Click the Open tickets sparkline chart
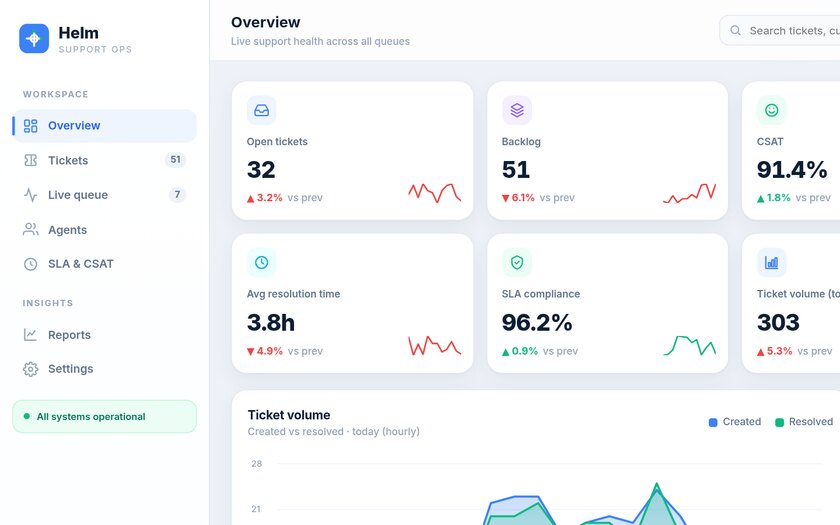The width and height of the screenshot is (840, 525). point(434,193)
